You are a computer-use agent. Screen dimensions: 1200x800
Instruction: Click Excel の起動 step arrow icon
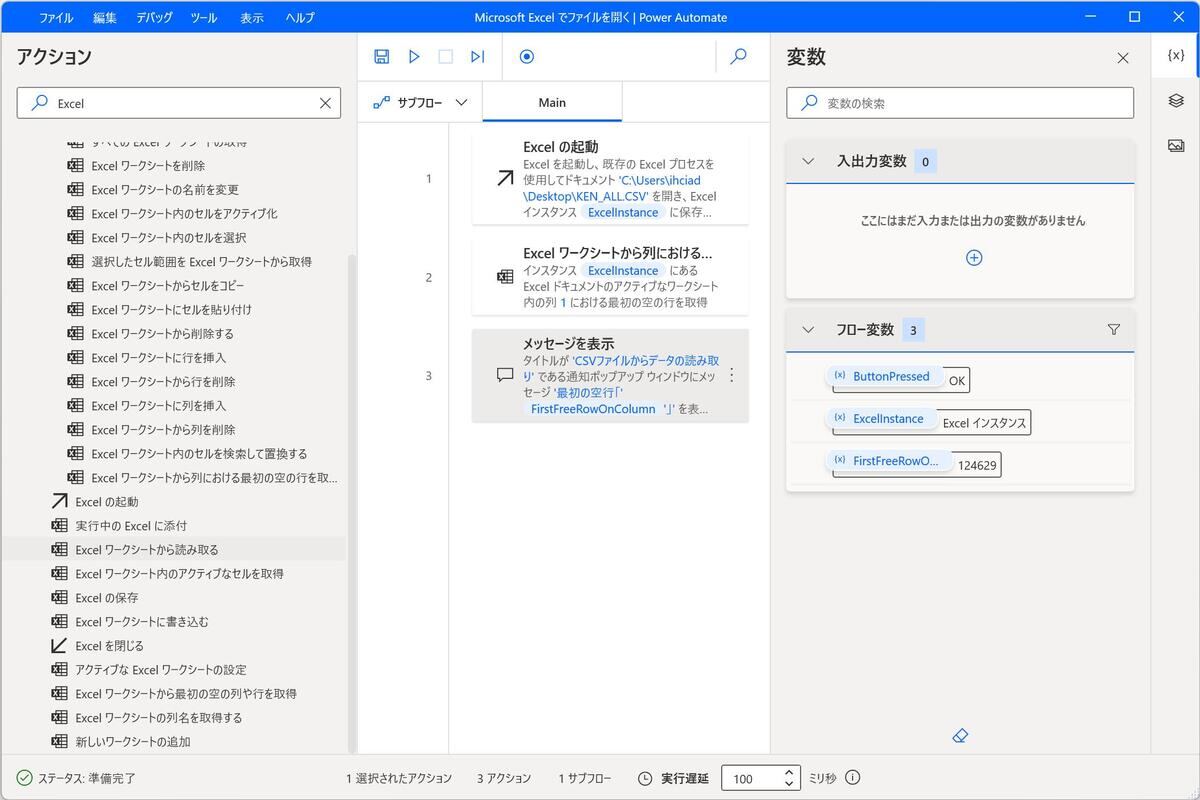[x=505, y=179]
